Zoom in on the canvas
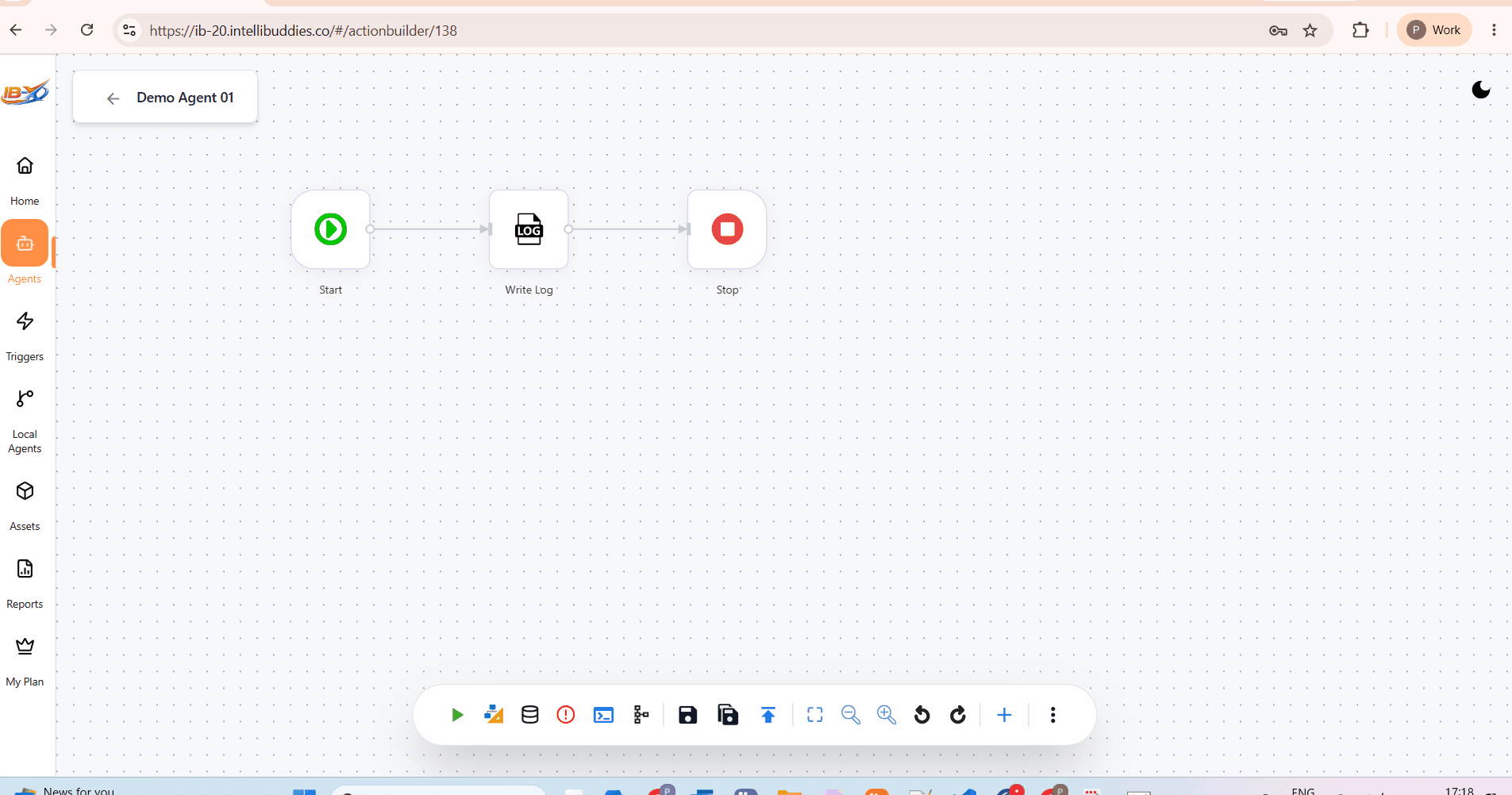Image resolution: width=1512 pixels, height=795 pixels. [887, 715]
